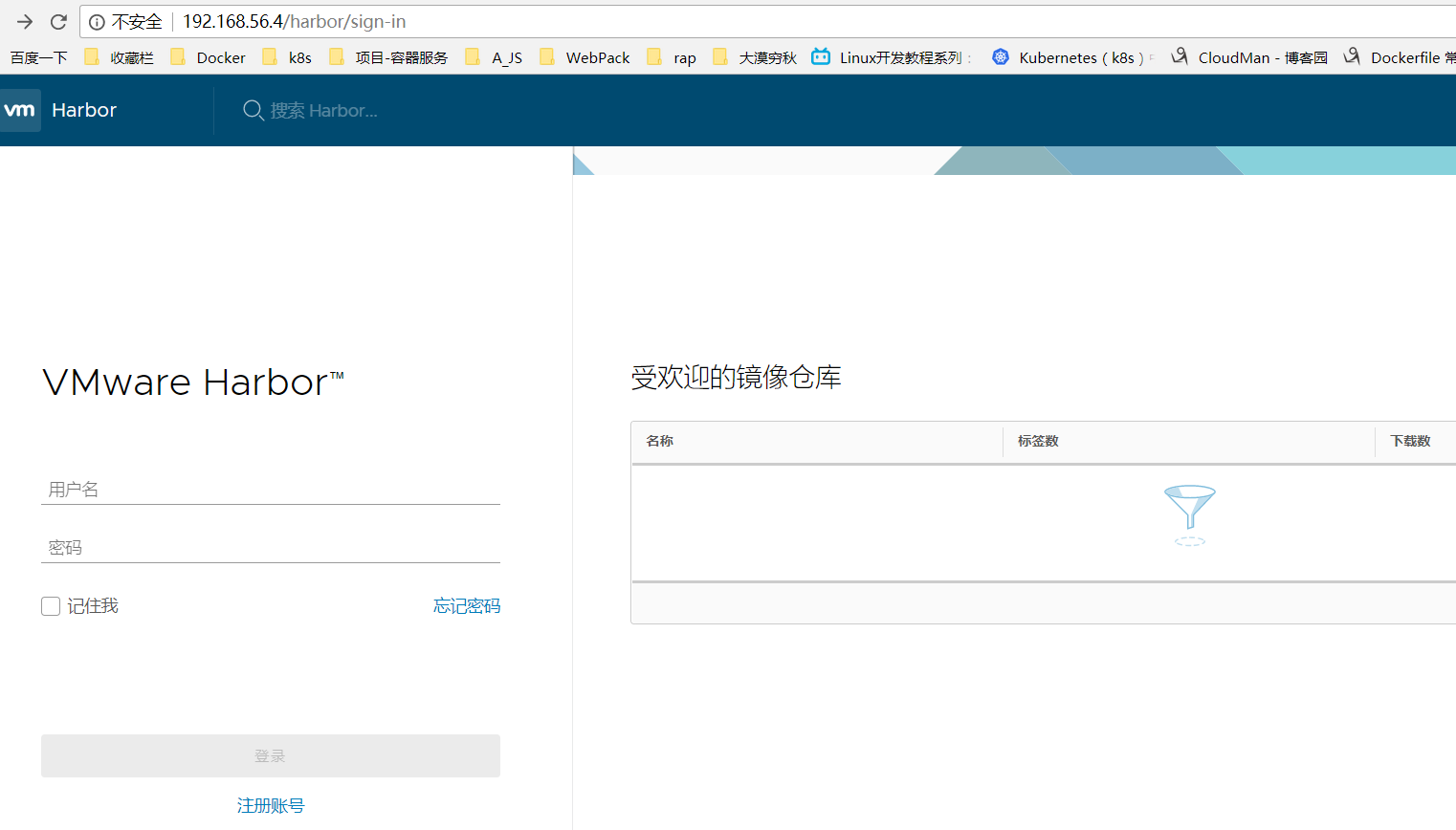Open the Dockerfile bookmark
This screenshot has height=830, width=1456.
point(1399,57)
